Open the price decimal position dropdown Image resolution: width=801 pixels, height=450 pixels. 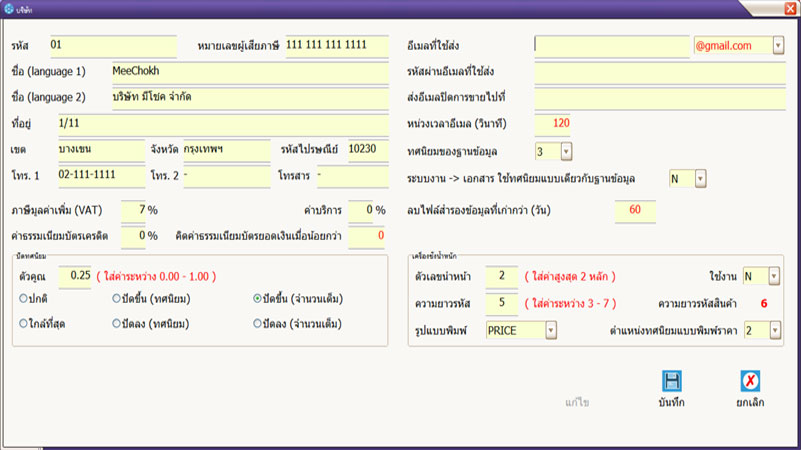tap(774, 330)
